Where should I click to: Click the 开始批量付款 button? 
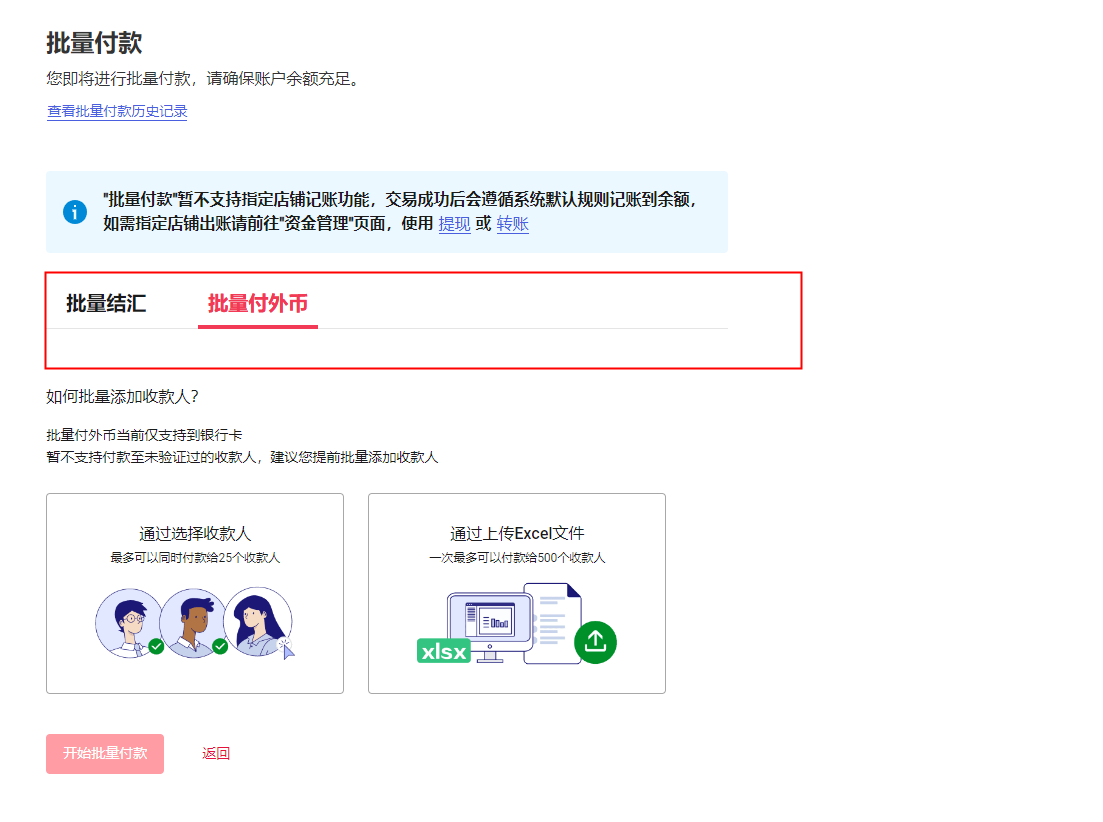click(x=105, y=754)
